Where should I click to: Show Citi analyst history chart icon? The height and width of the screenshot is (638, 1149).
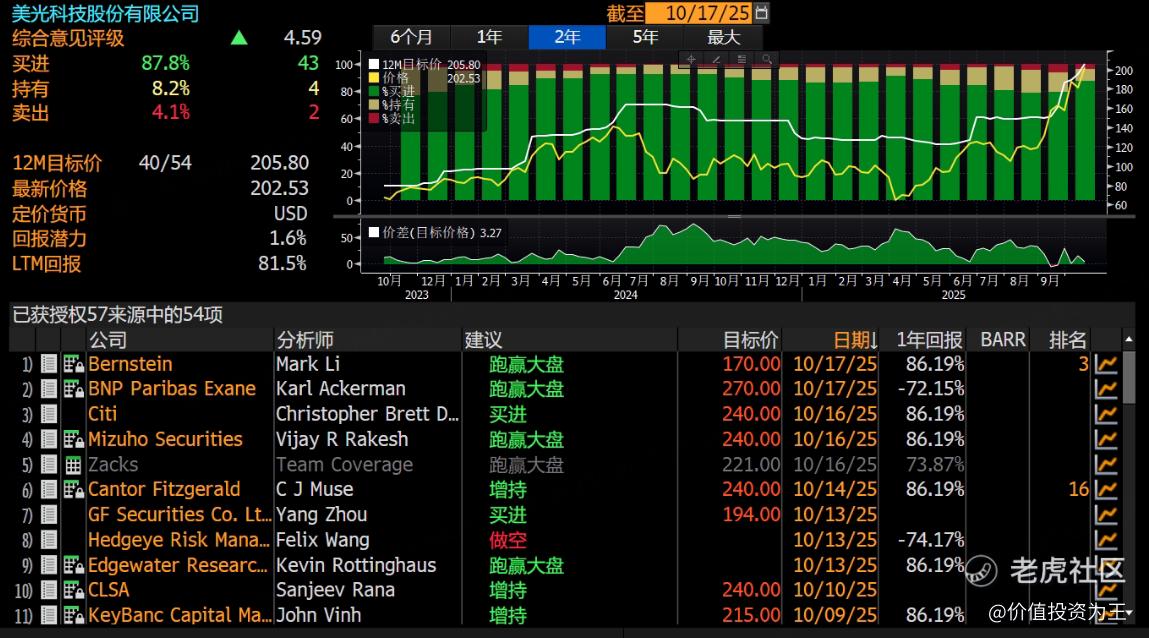(x=1106, y=414)
